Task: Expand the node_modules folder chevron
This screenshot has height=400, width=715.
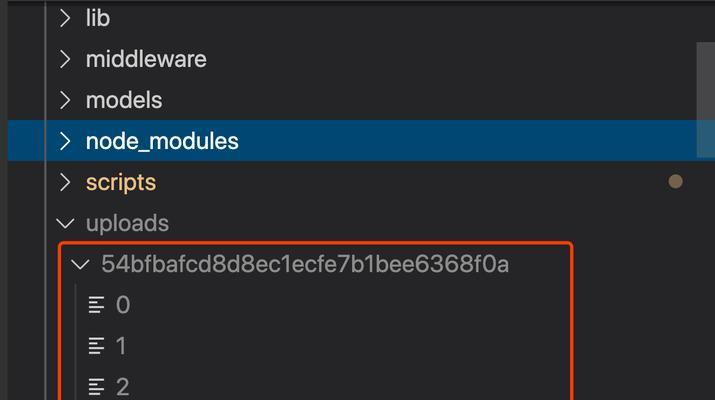Action: click(65, 141)
